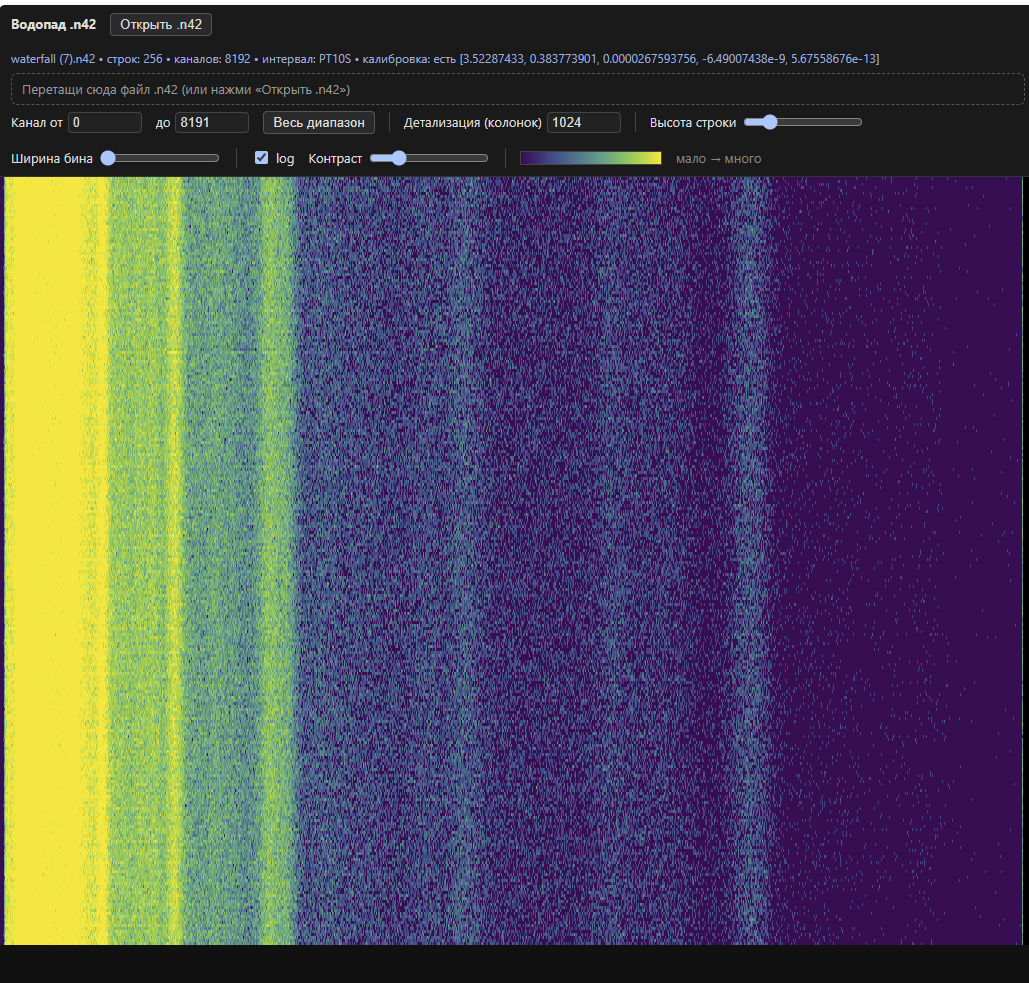
Task: Click the viridis color scale legend bar
Action: 591,158
